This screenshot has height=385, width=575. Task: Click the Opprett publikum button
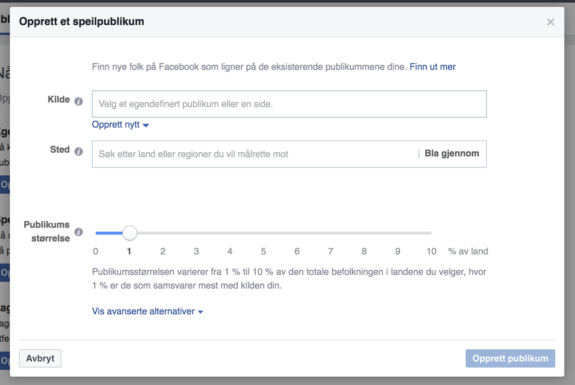coord(510,358)
